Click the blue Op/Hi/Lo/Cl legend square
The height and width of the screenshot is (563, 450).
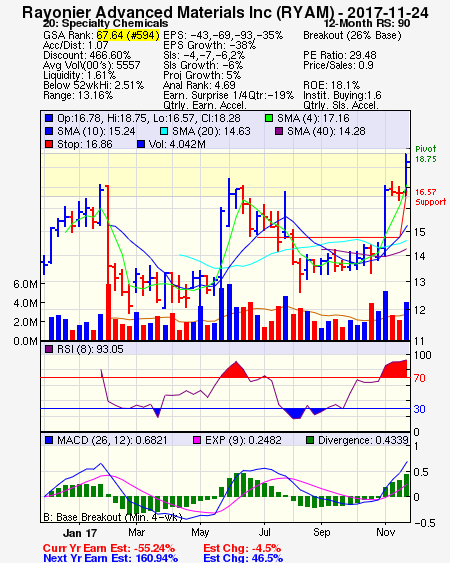[49, 118]
